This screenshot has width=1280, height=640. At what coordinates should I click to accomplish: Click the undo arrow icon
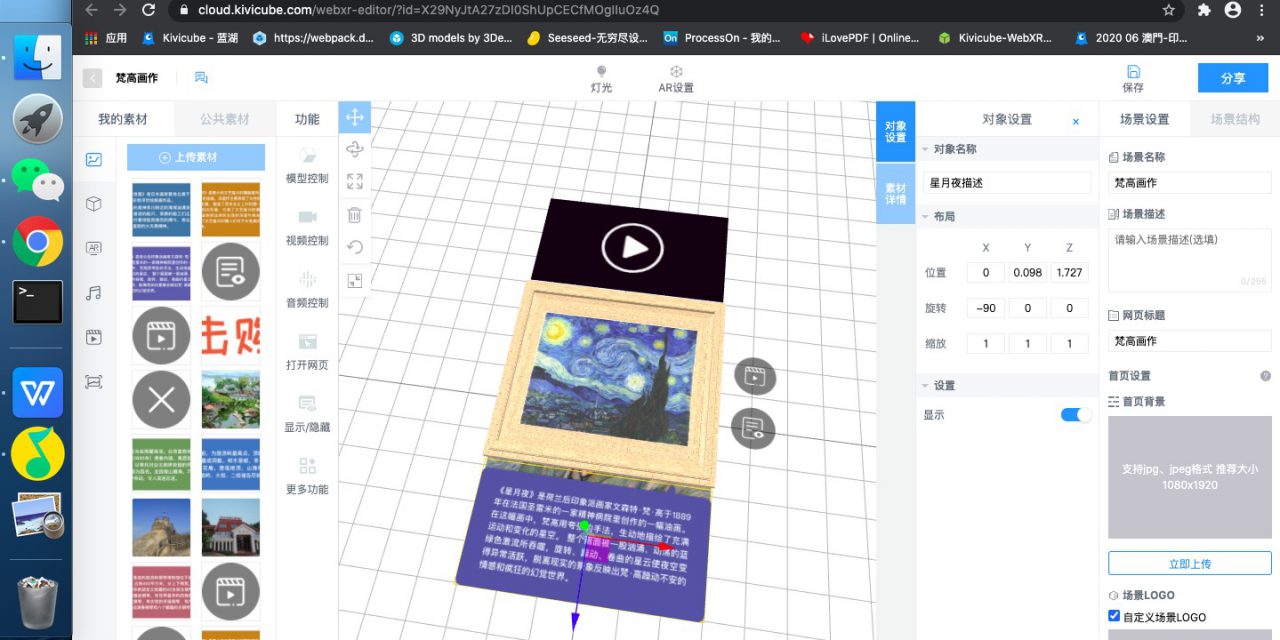[x=354, y=247]
